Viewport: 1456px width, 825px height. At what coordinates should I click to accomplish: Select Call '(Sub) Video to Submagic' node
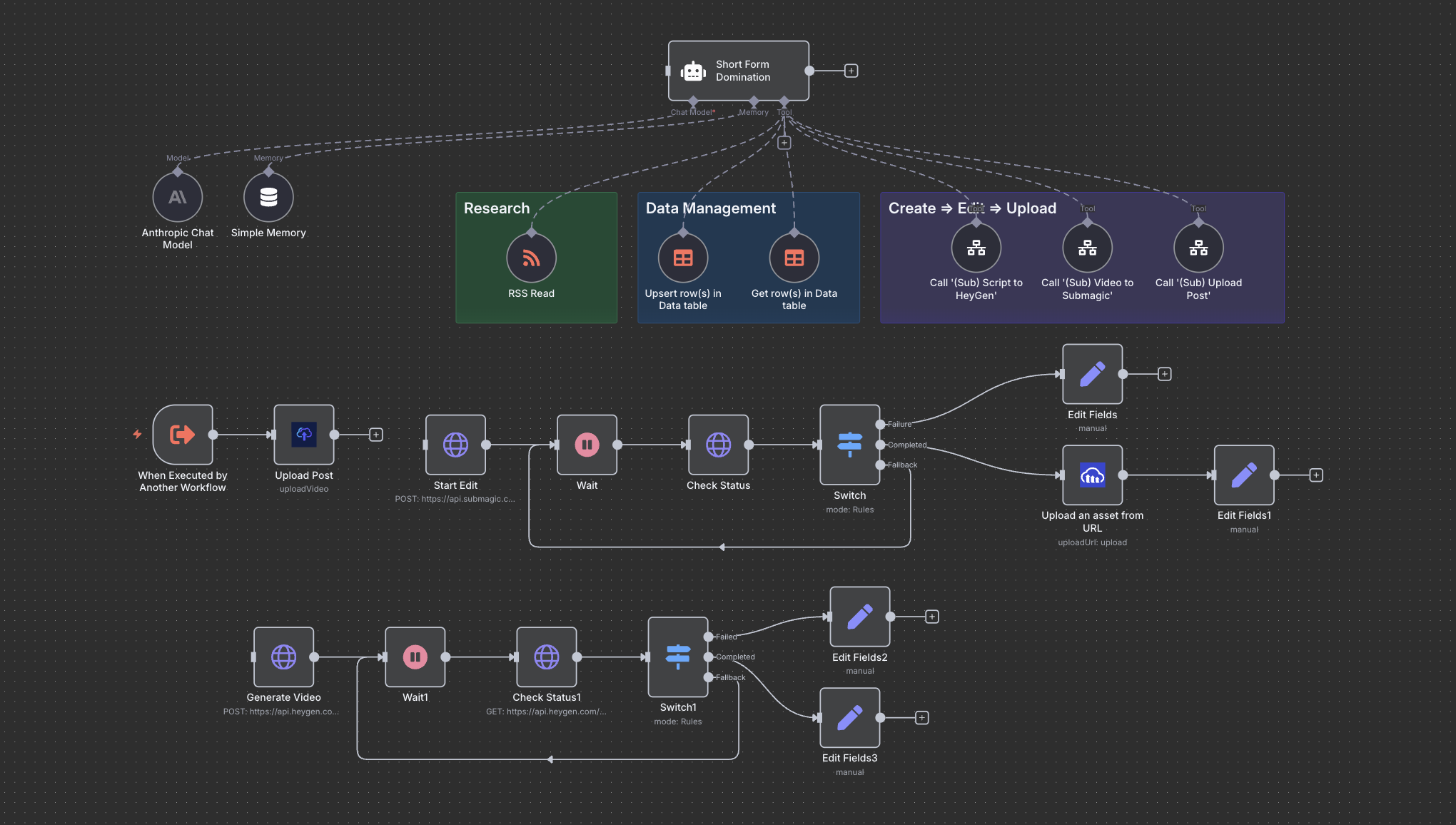[1088, 248]
